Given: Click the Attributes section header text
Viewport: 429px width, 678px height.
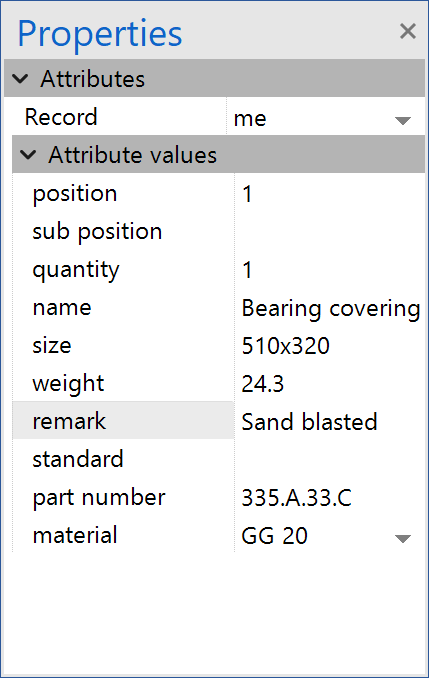Looking at the screenshot, I should [x=93, y=79].
